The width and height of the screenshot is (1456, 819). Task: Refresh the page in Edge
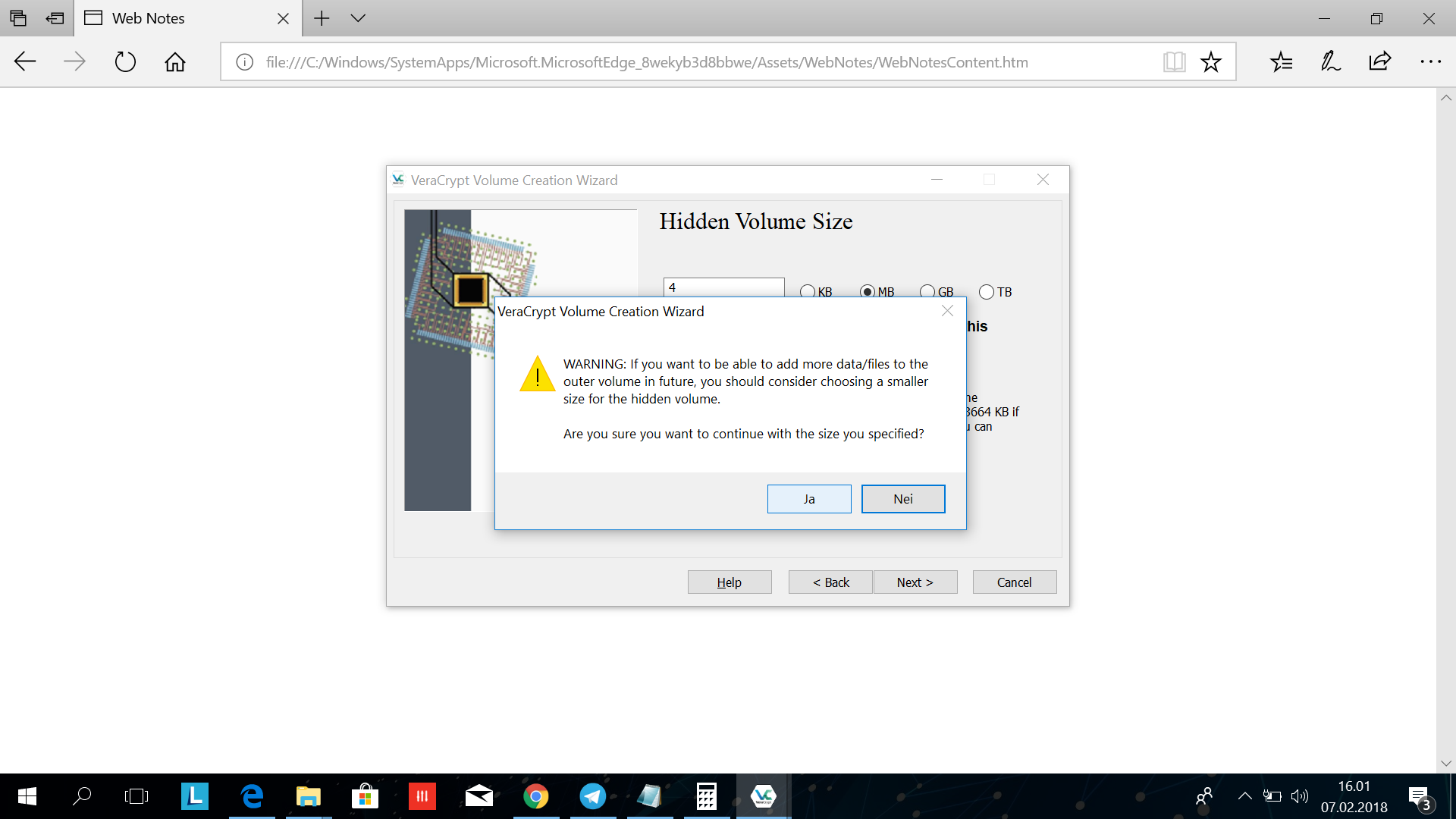[125, 61]
